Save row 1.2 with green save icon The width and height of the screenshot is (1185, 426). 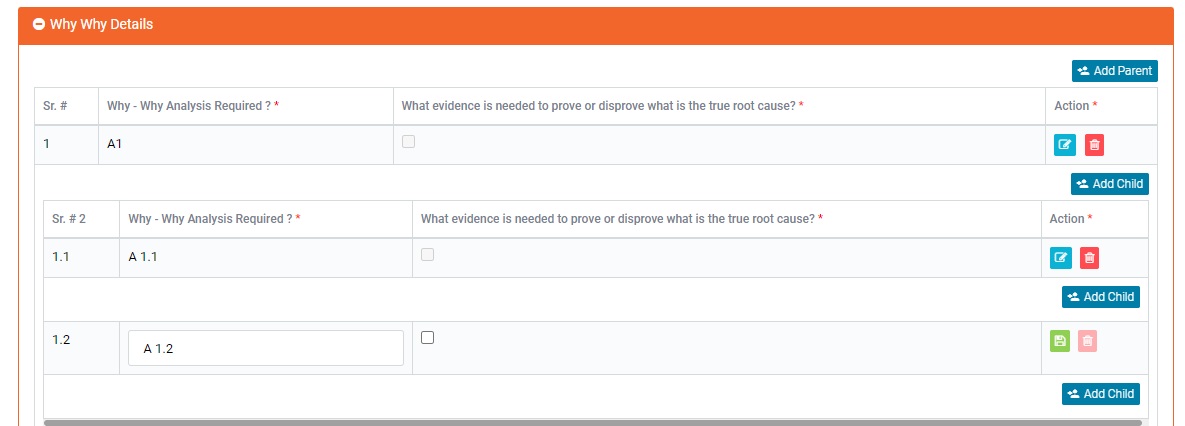click(x=1060, y=341)
